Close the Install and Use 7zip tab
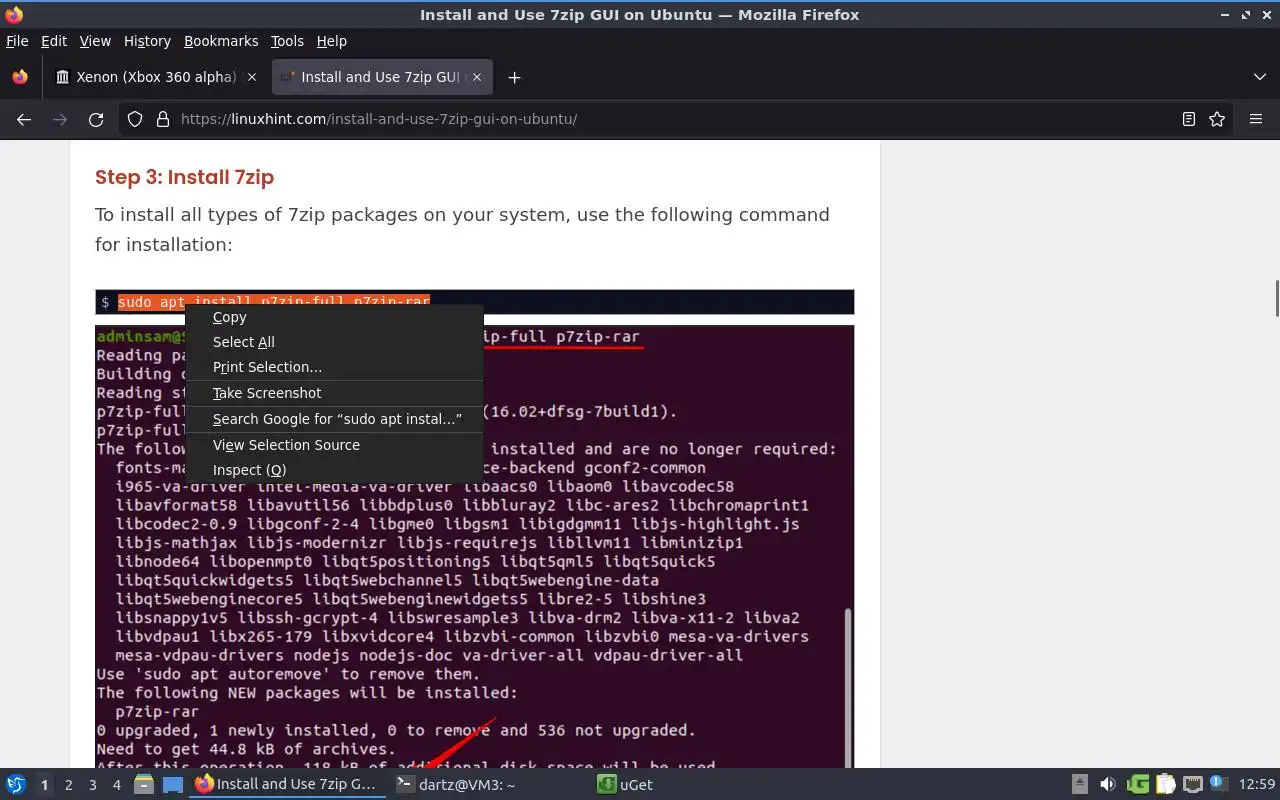The height and width of the screenshot is (800, 1280). coord(477,77)
